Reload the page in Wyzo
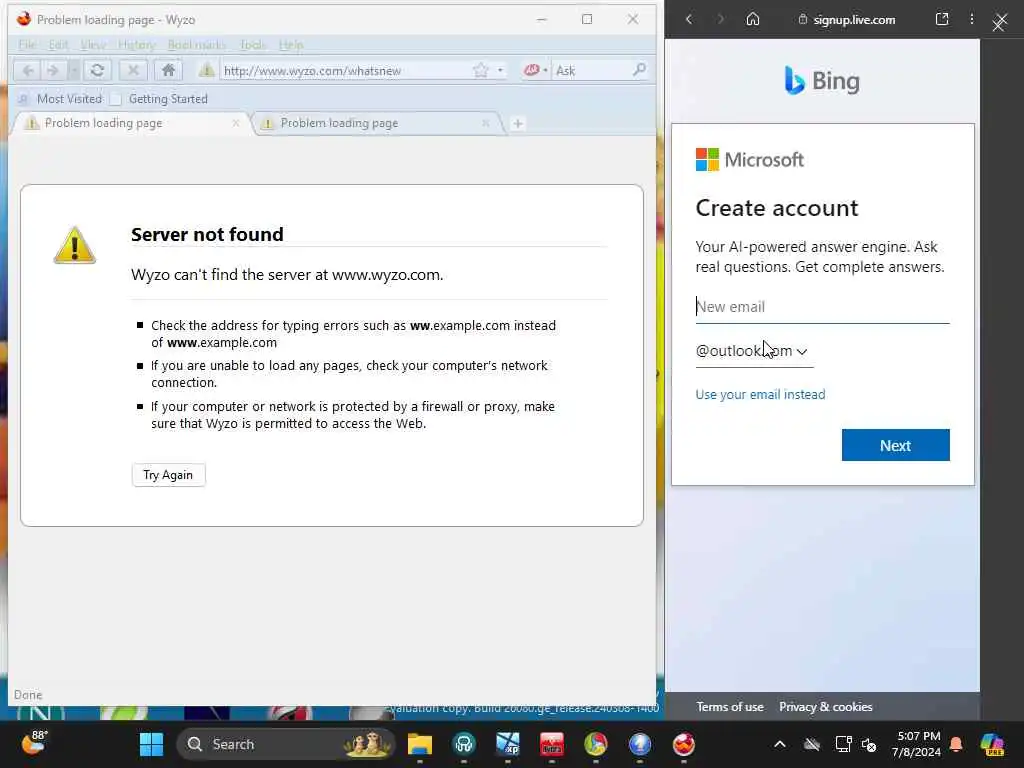This screenshot has height=768, width=1024. [97, 71]
